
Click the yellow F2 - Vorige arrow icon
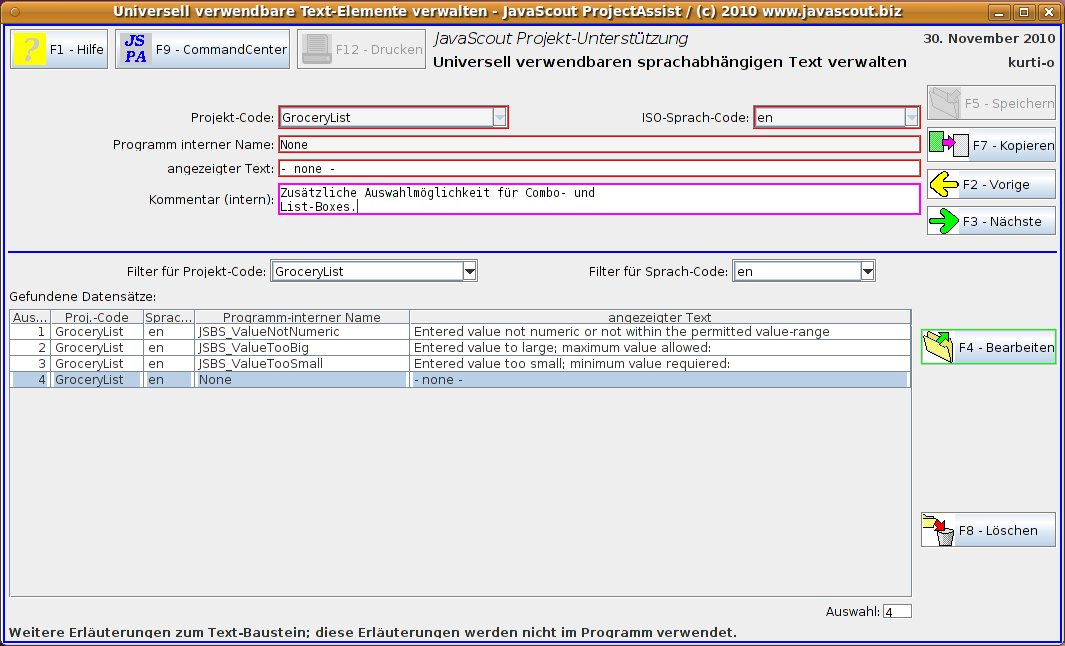click(x=944, y=183)
